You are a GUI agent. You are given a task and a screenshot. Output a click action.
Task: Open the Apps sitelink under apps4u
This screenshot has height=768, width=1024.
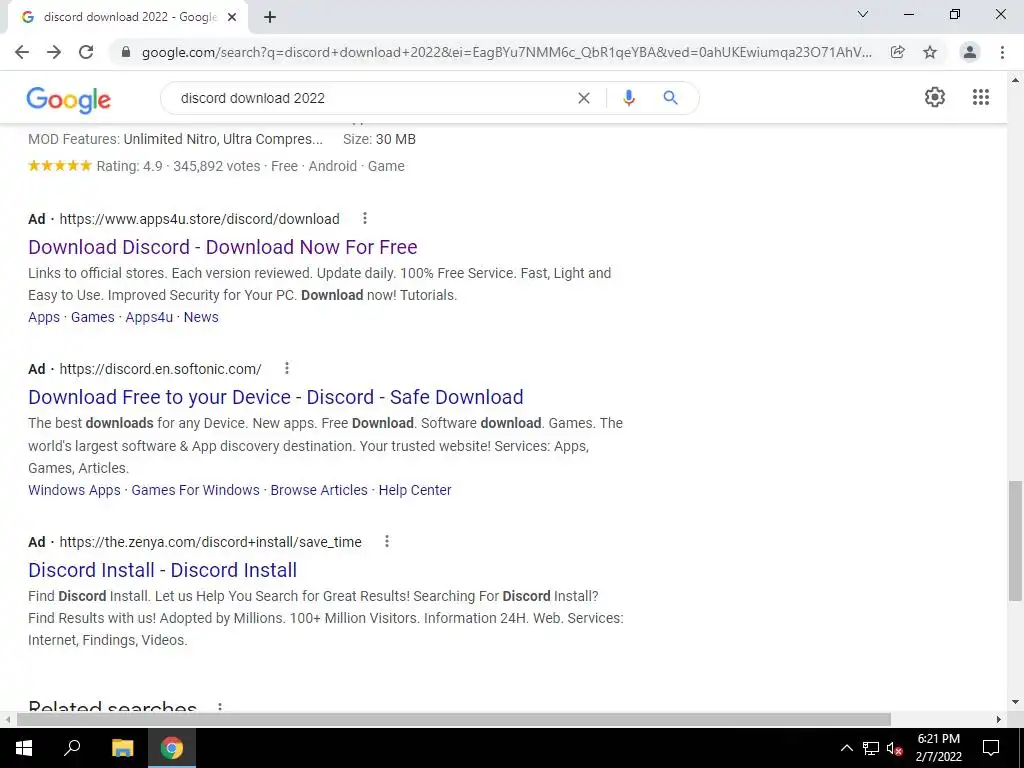pyautogui.click(x=44, y=317)
